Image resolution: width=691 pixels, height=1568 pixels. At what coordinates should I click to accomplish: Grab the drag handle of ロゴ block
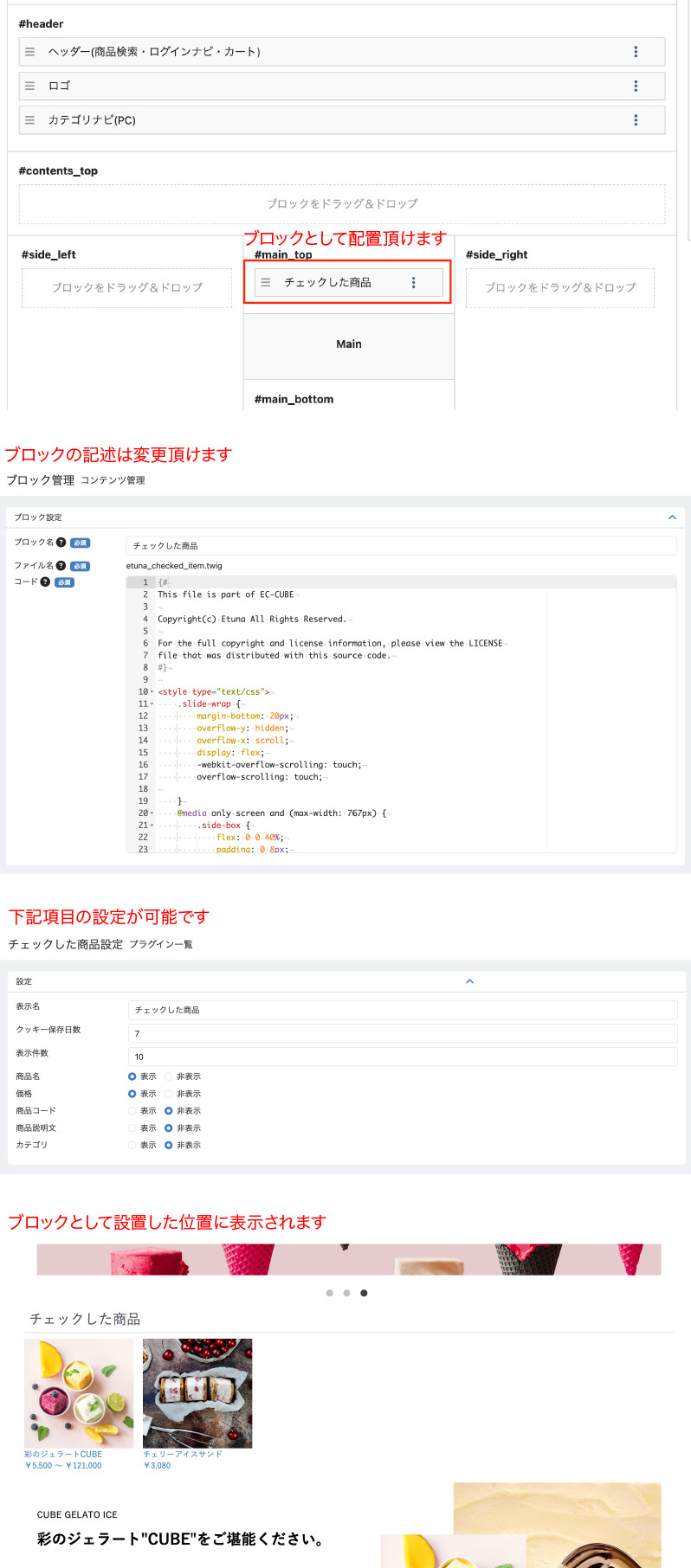click(29, 86)
